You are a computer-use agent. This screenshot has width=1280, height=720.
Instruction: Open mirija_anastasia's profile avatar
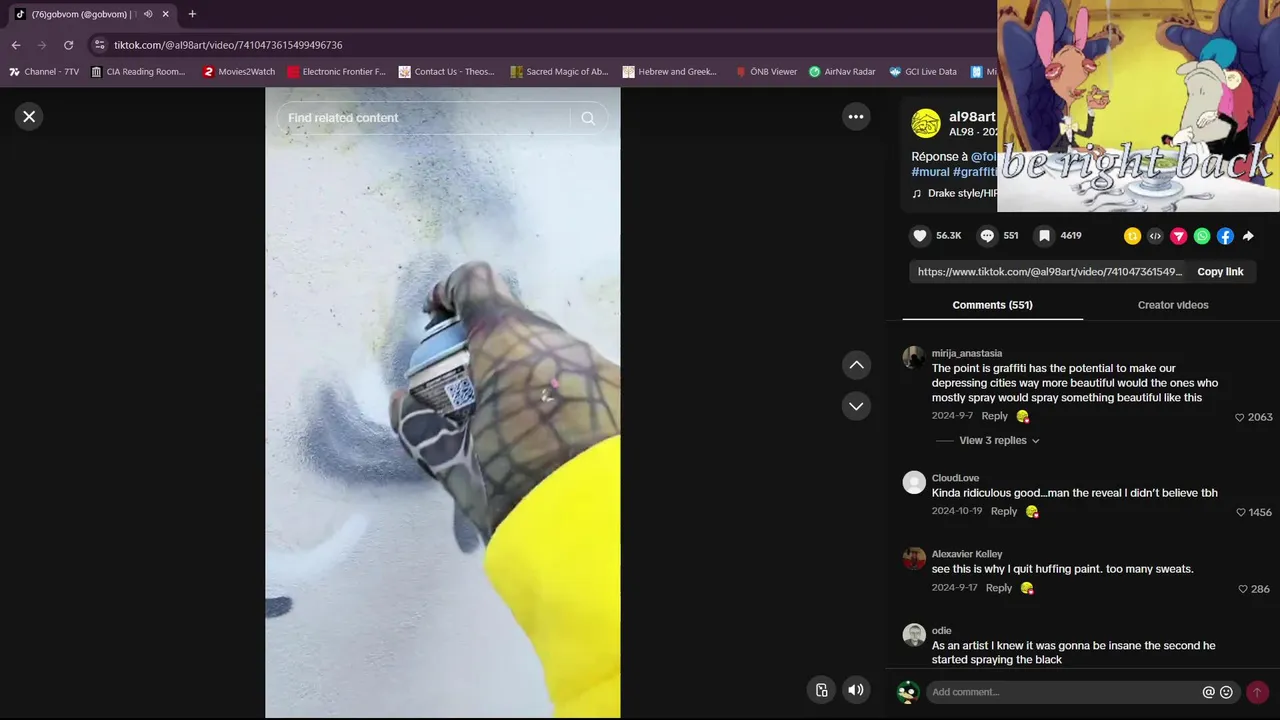click(914, 358)
